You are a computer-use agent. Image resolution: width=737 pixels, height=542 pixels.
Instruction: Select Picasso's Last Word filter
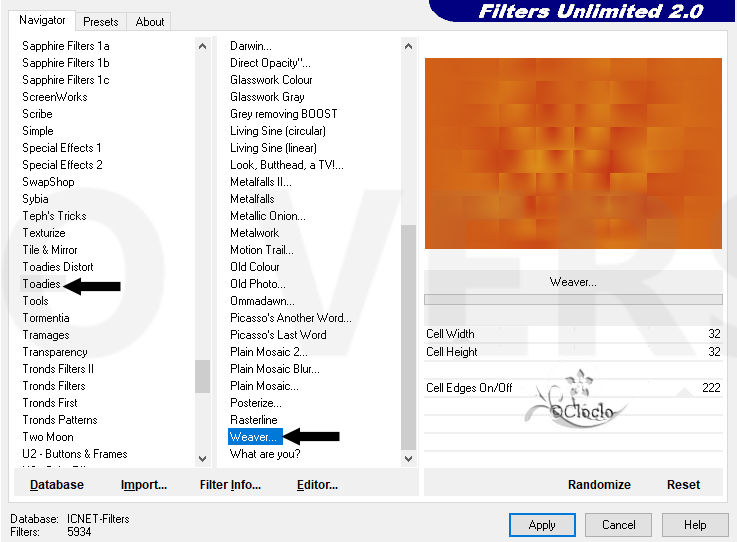tap(278, 335)
